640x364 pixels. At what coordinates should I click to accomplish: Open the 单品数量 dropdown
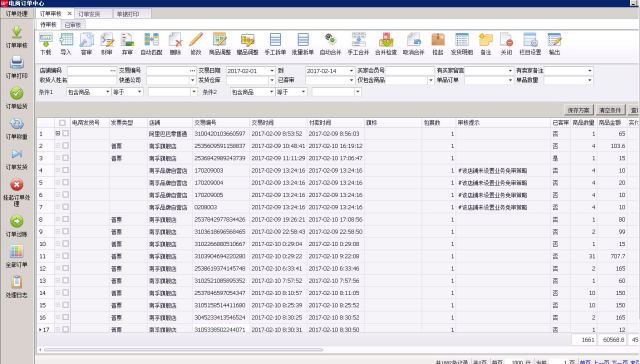point(589,80)
